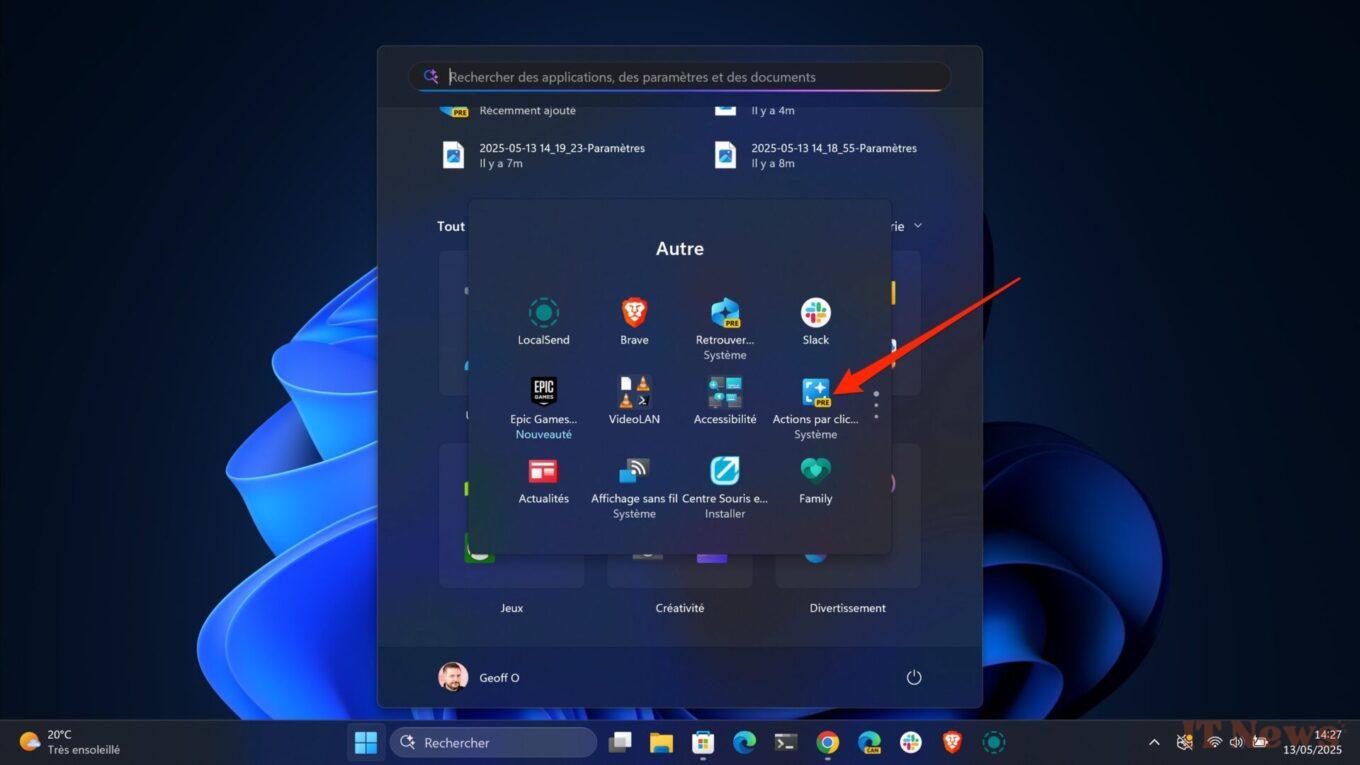Screen dimensions: 1360x765
Task: Show hidden system tray icons
Action: pyautogui.click(x=1154, y=742)
